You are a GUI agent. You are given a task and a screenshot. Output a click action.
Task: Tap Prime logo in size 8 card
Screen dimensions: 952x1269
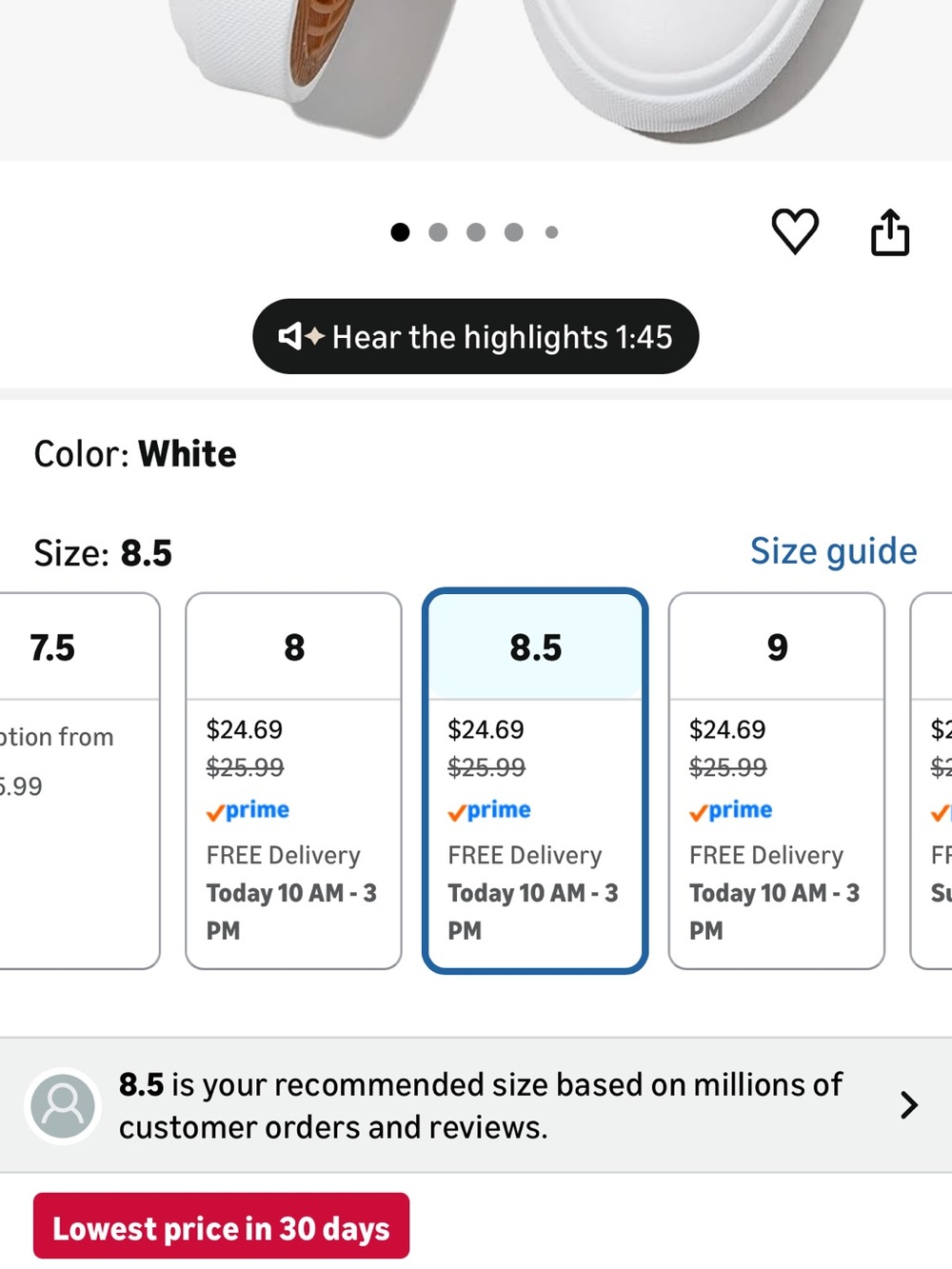click(x=248, y=810)
